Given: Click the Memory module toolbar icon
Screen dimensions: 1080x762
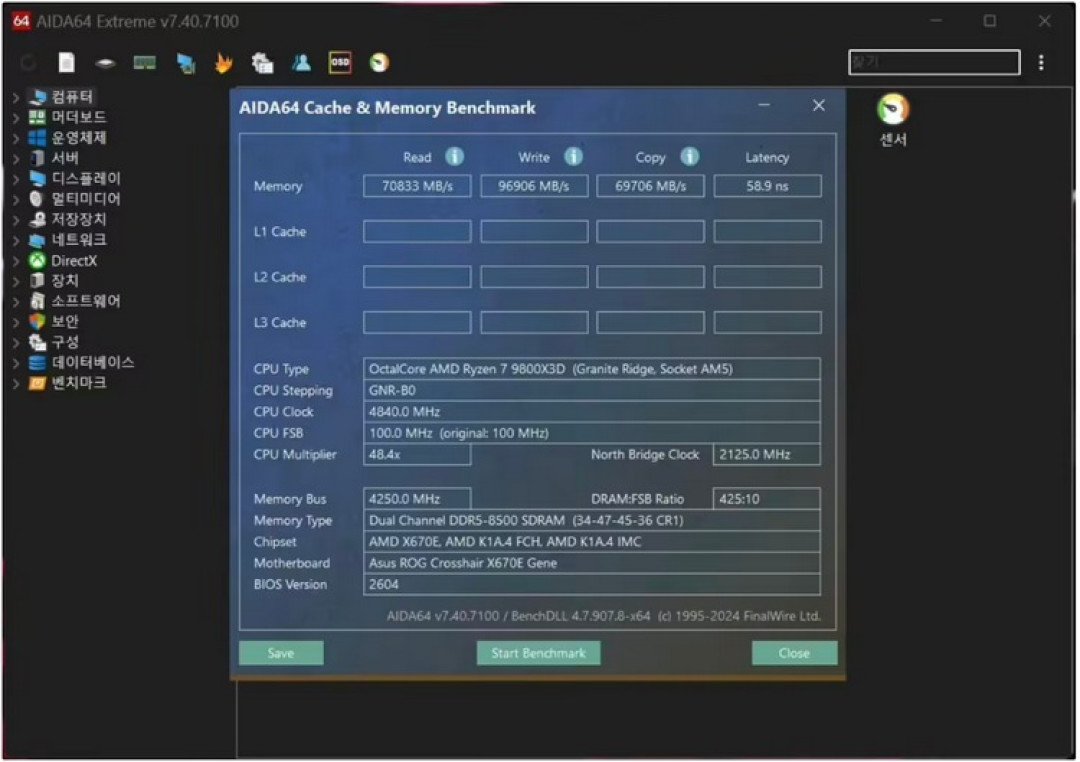Looking at the screenshot, I should point(144,62).
